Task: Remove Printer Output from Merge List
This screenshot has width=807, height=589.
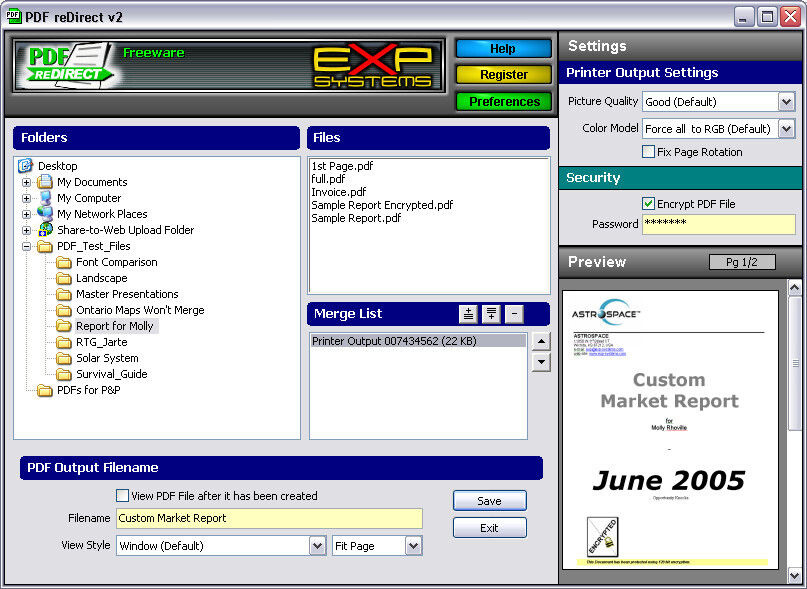Action: click(514, 313)
